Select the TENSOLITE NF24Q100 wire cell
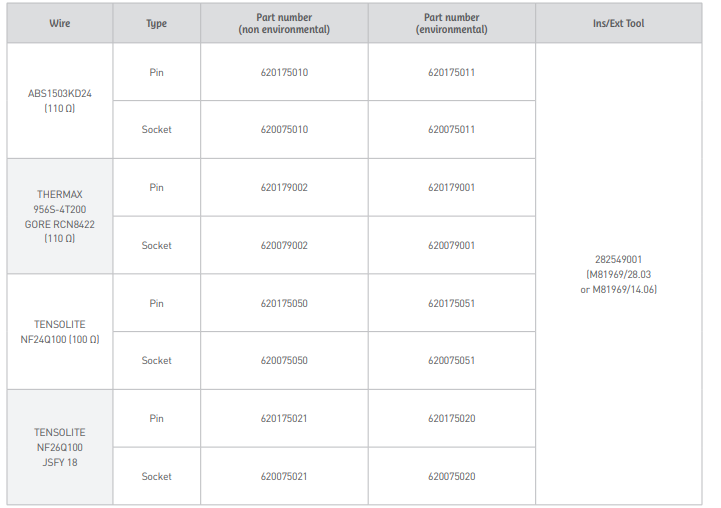This screenshot has height=508, width=721. click(x=60, y=332)
